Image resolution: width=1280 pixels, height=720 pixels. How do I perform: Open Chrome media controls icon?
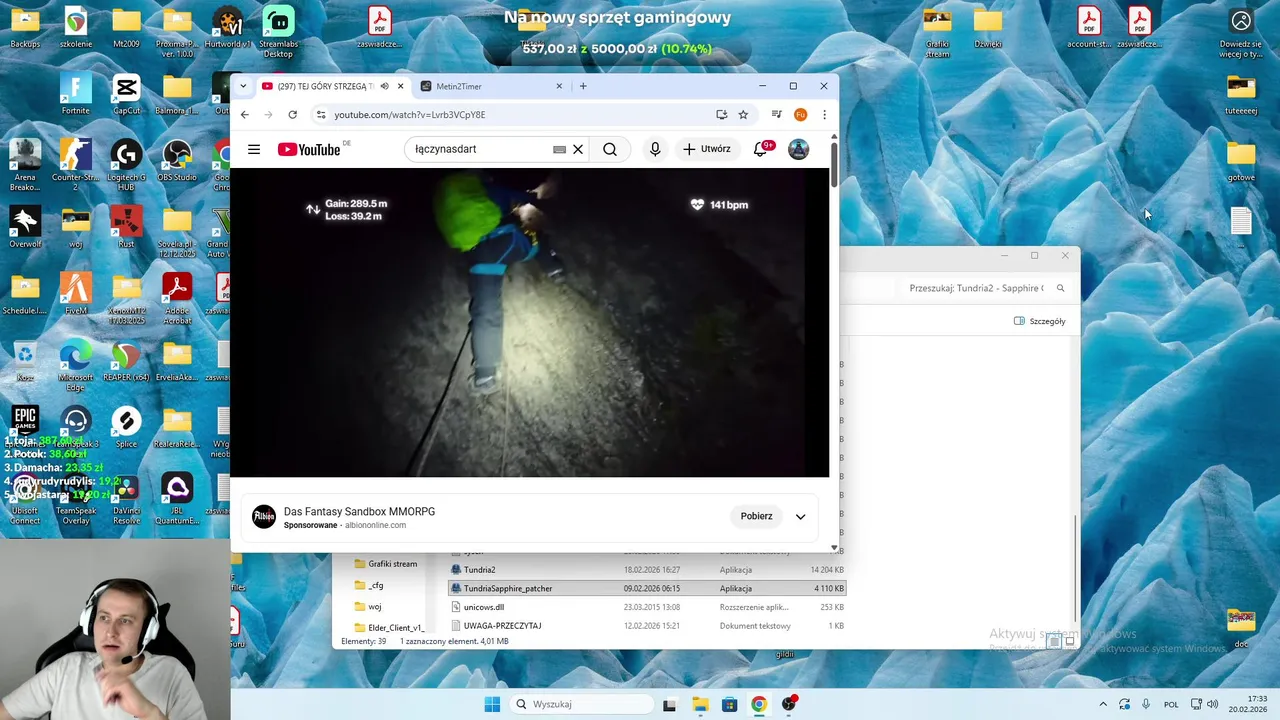pyautogui.click(x=776, y=115)
